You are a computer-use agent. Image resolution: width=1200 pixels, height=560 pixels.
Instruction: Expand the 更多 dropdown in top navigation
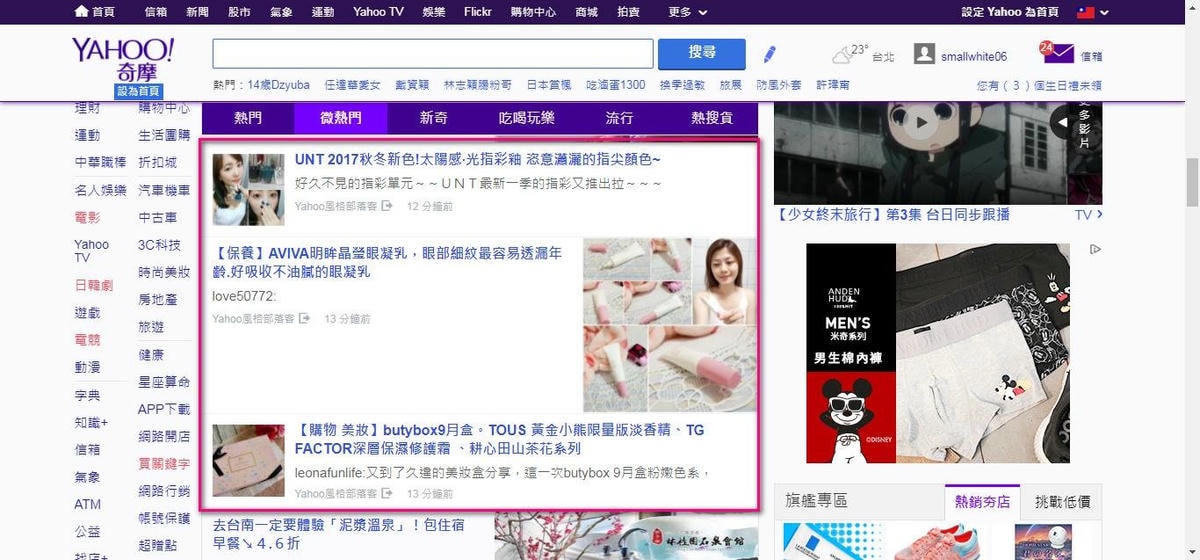click(x=687, y=12)
